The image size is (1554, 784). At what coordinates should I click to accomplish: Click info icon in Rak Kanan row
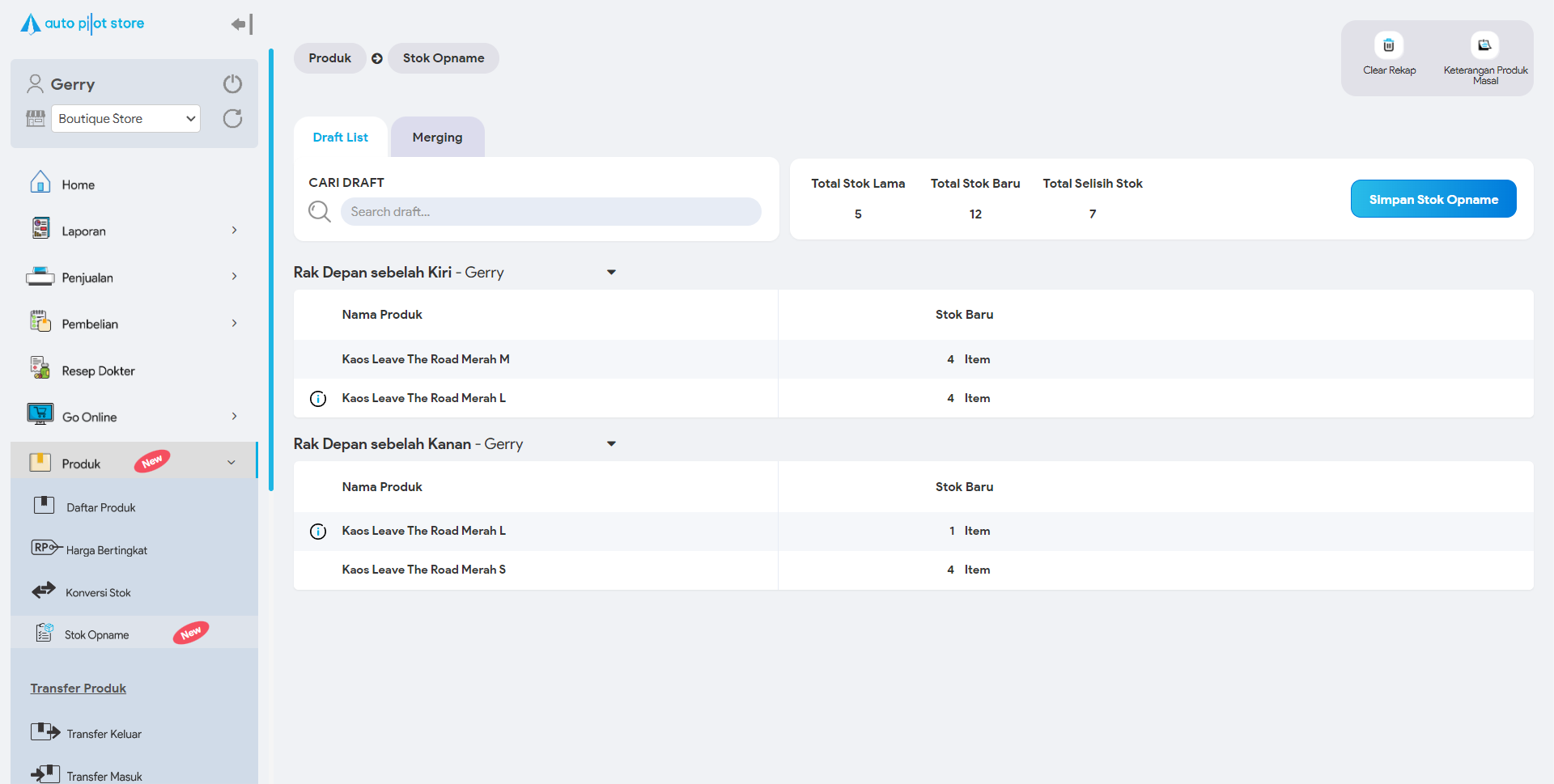pyautogui.click(x=318, y=532)
